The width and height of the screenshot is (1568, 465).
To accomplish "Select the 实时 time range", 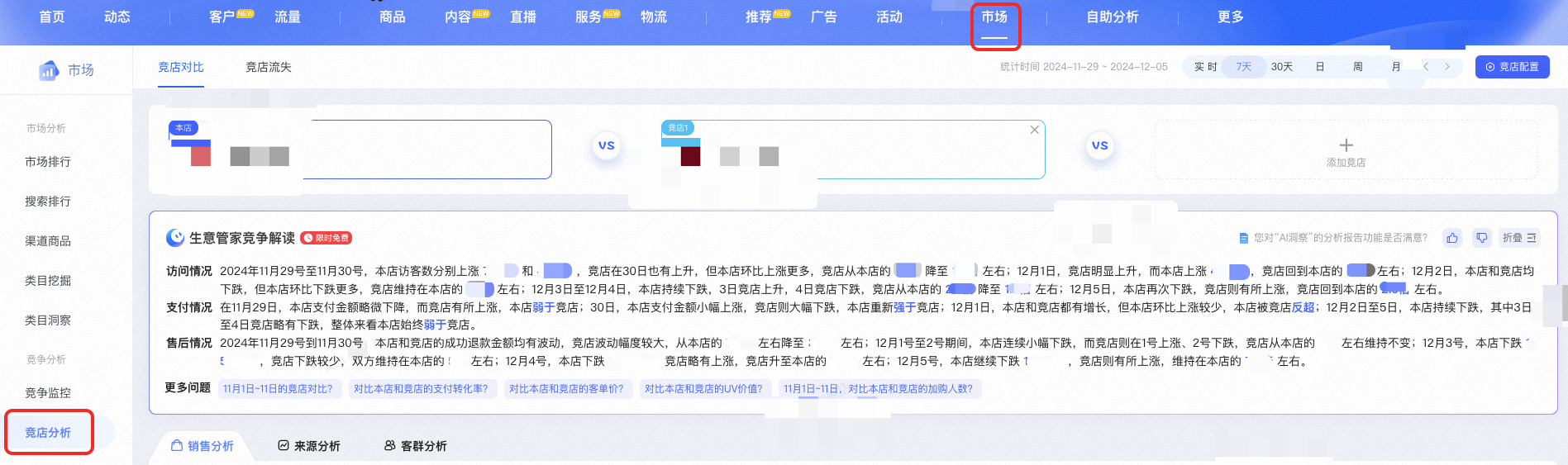I will click(x=1205, y=67).
